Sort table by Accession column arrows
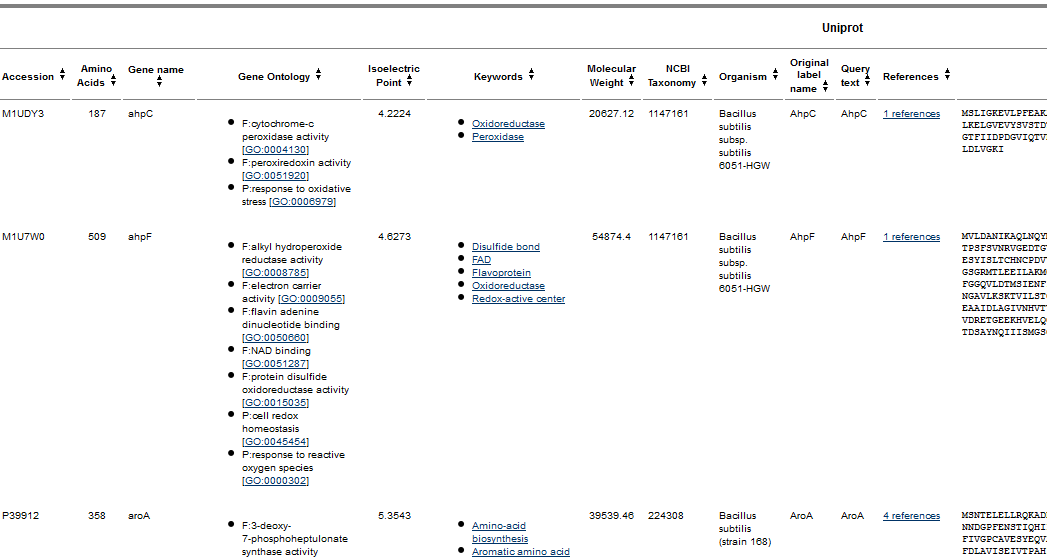This screenshot has width=1047, height=557. (x=62, y=77)
